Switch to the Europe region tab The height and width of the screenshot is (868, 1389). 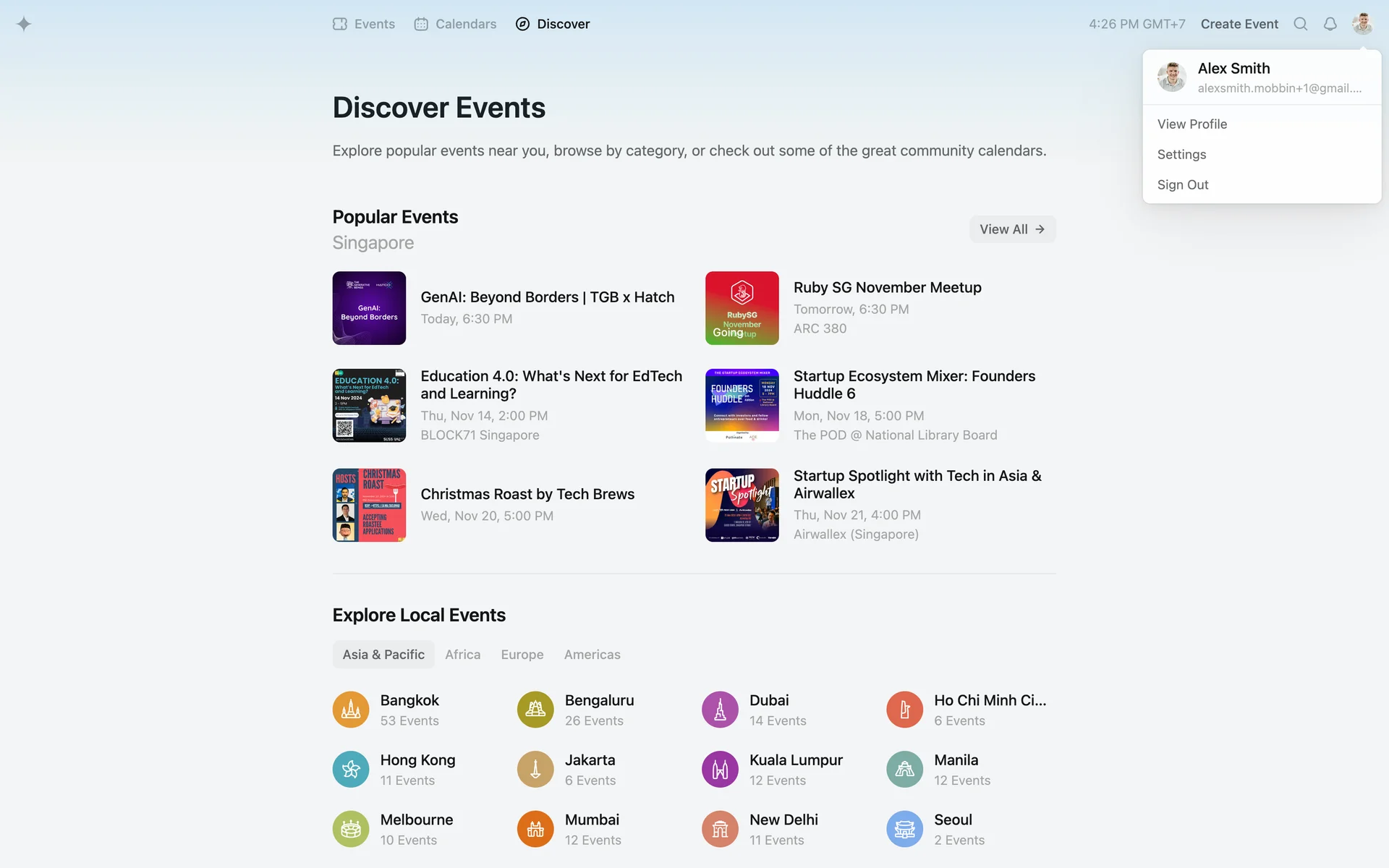point(522,655)
